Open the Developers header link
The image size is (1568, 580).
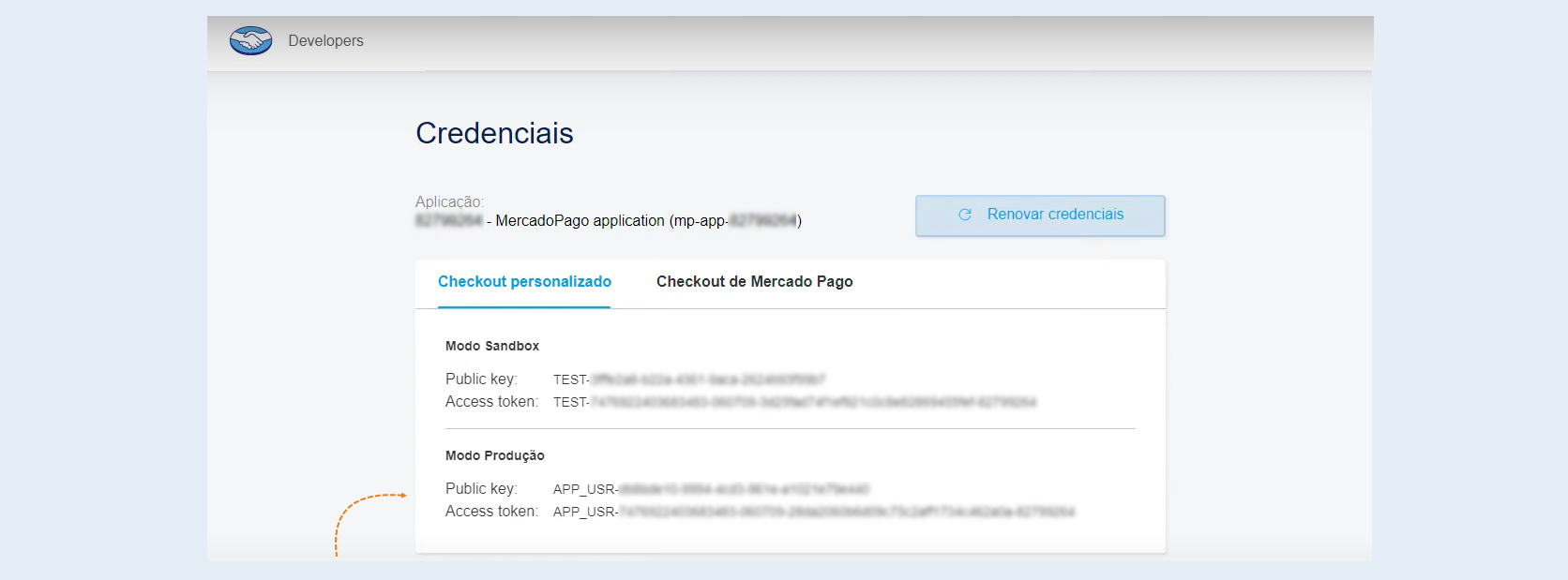[325, 40]
